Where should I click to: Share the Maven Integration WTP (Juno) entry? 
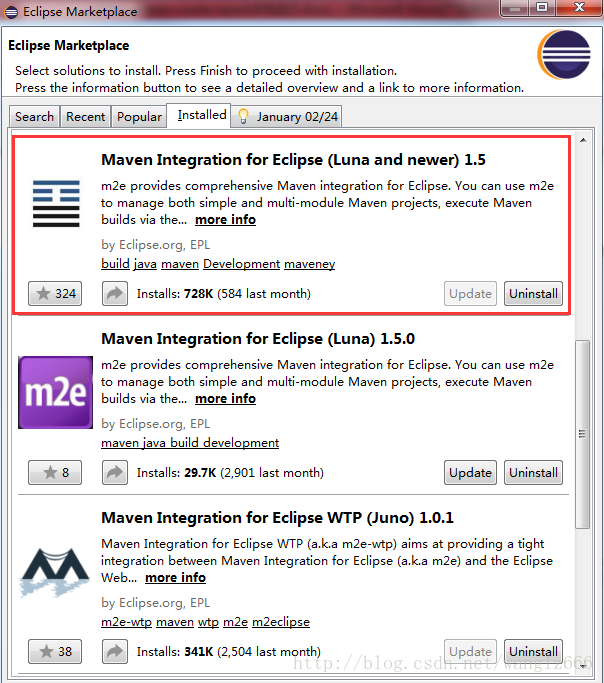[115, 652]
